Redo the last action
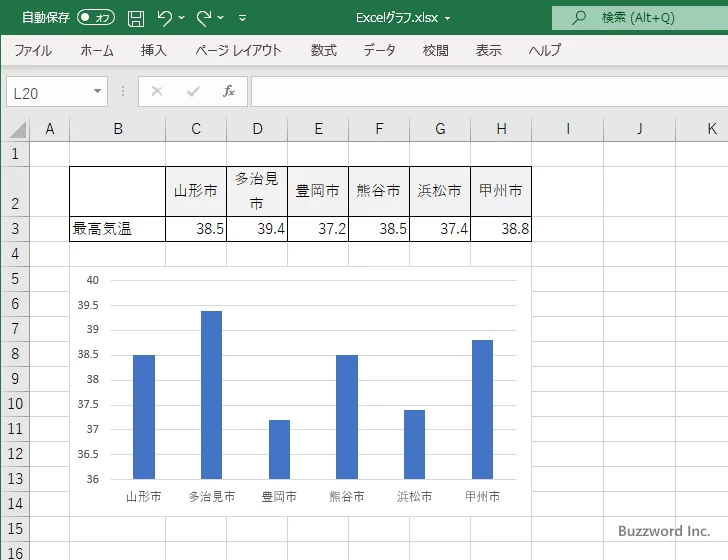This screenshot has height=560, width=728. [x=204, y=18]
